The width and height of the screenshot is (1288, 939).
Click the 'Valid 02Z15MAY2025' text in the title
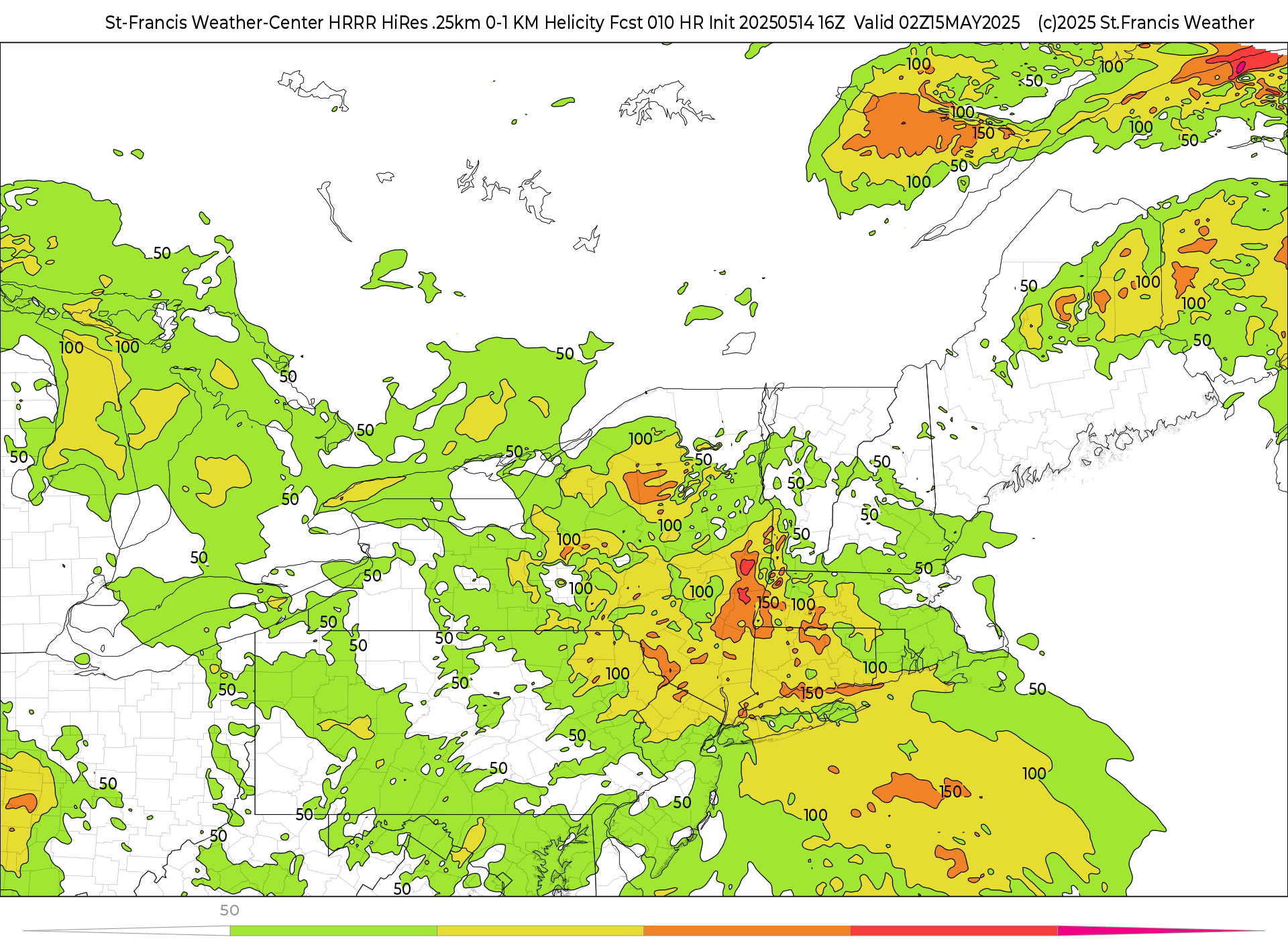point(937,23)
